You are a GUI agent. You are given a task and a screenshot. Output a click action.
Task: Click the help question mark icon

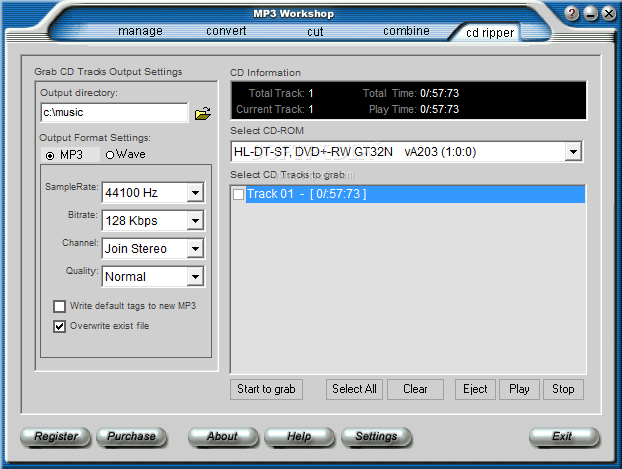point(571,14)
